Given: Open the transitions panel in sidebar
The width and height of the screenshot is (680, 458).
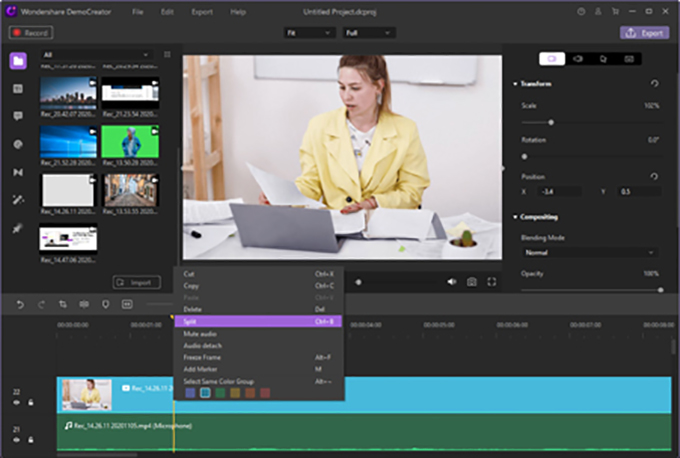Looking at the screenshot, I should tap(18, 172).
